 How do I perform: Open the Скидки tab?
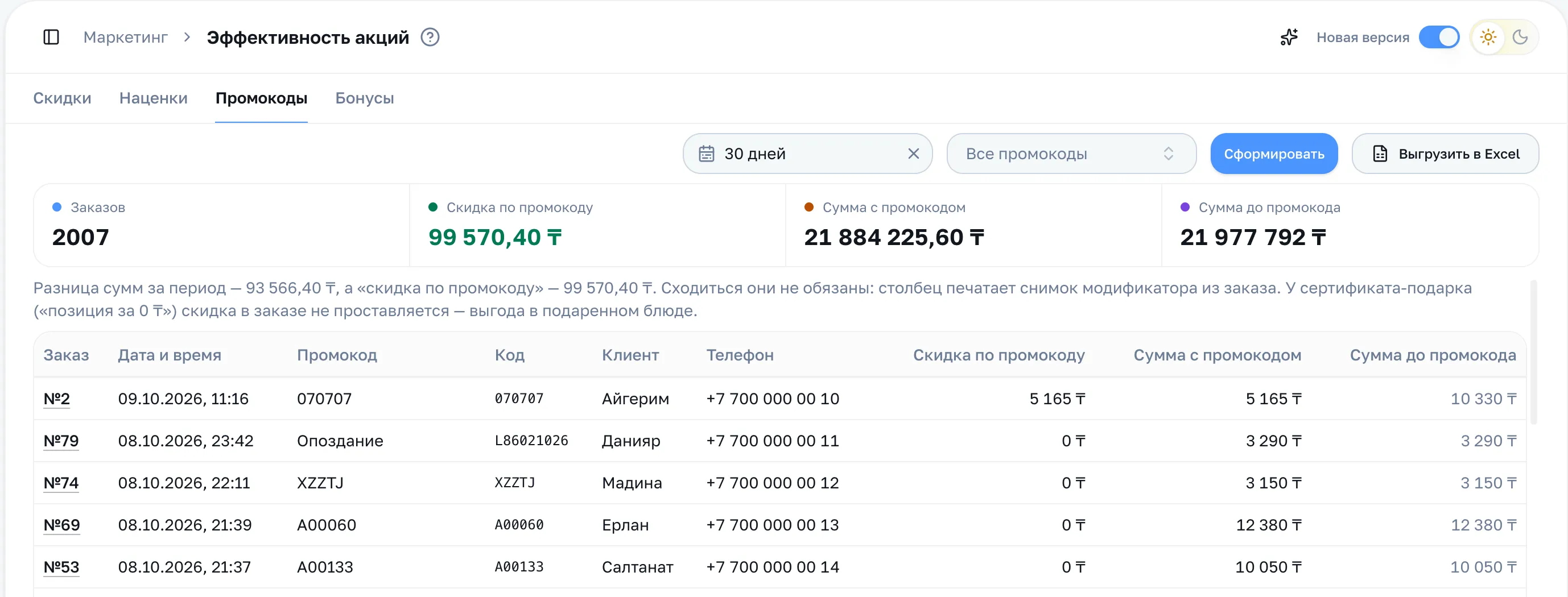click(62, 98)
